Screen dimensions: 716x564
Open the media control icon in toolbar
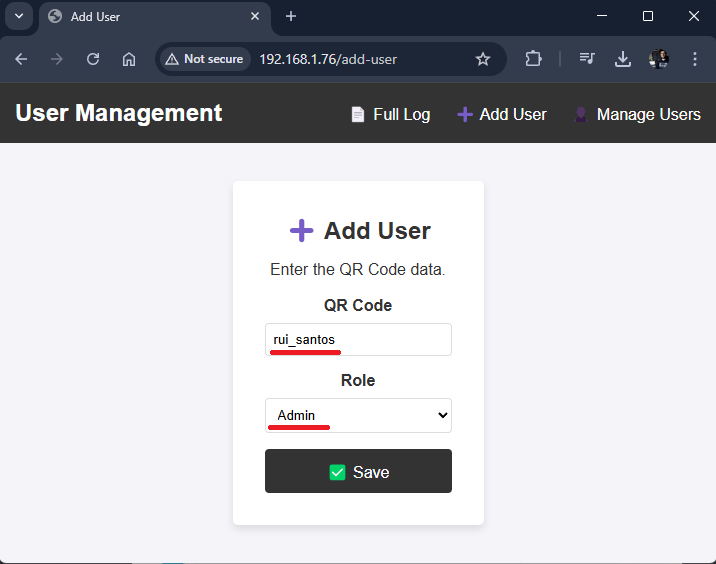point(587,59)
